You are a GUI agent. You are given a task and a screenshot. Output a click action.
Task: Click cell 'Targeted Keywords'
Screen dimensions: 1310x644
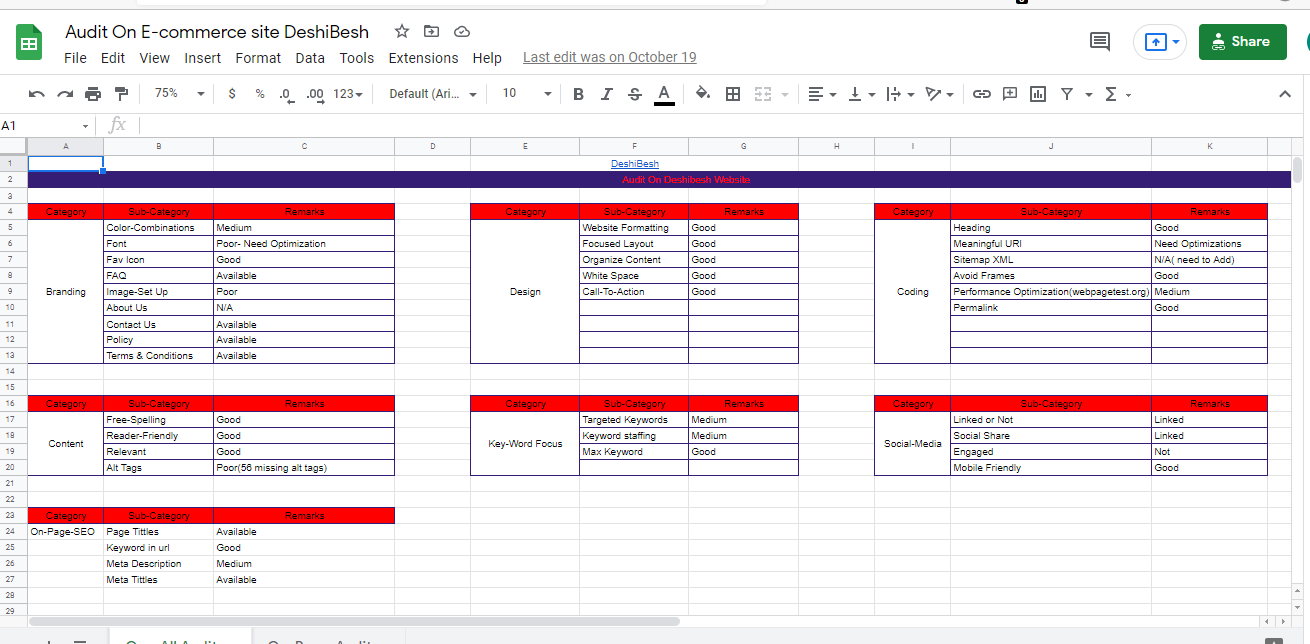(x=634, y=420)
